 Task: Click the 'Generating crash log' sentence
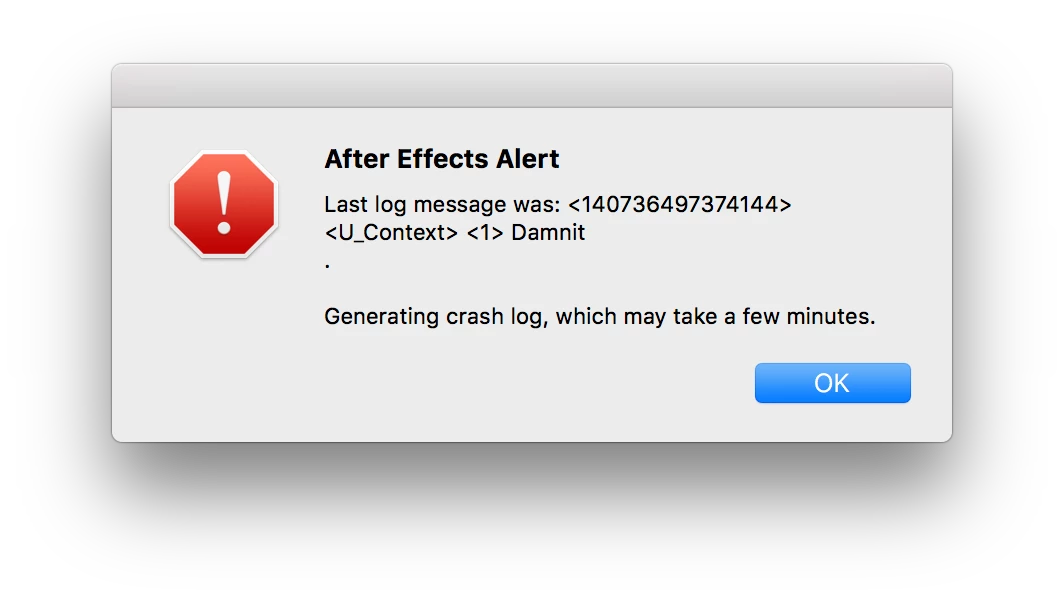[598, 316]
